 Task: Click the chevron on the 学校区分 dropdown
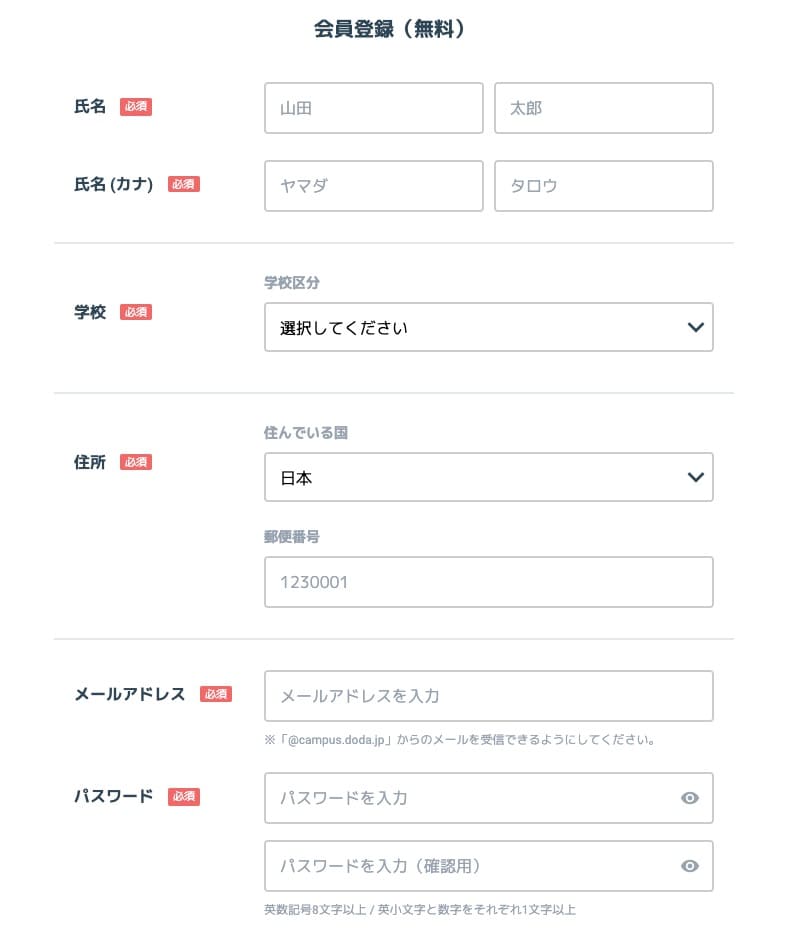(696, 327)
